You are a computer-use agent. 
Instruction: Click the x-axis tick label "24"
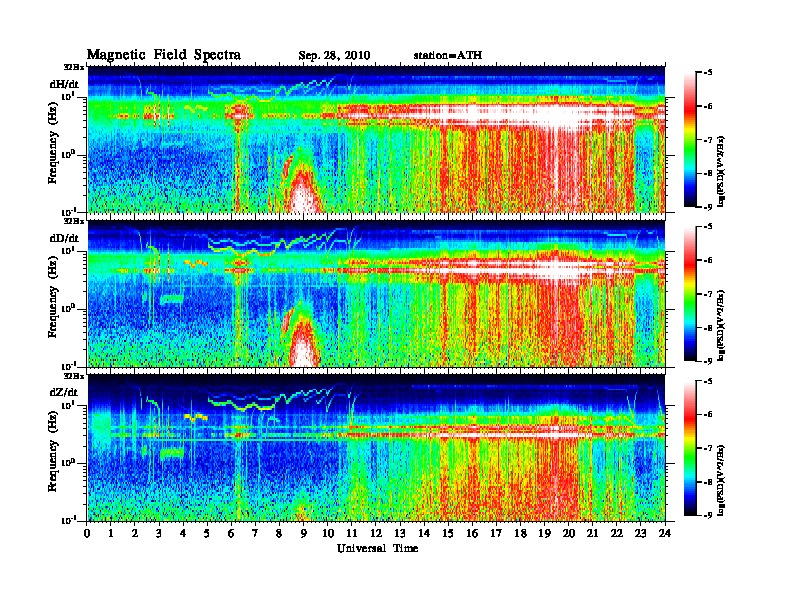(665, 533)
